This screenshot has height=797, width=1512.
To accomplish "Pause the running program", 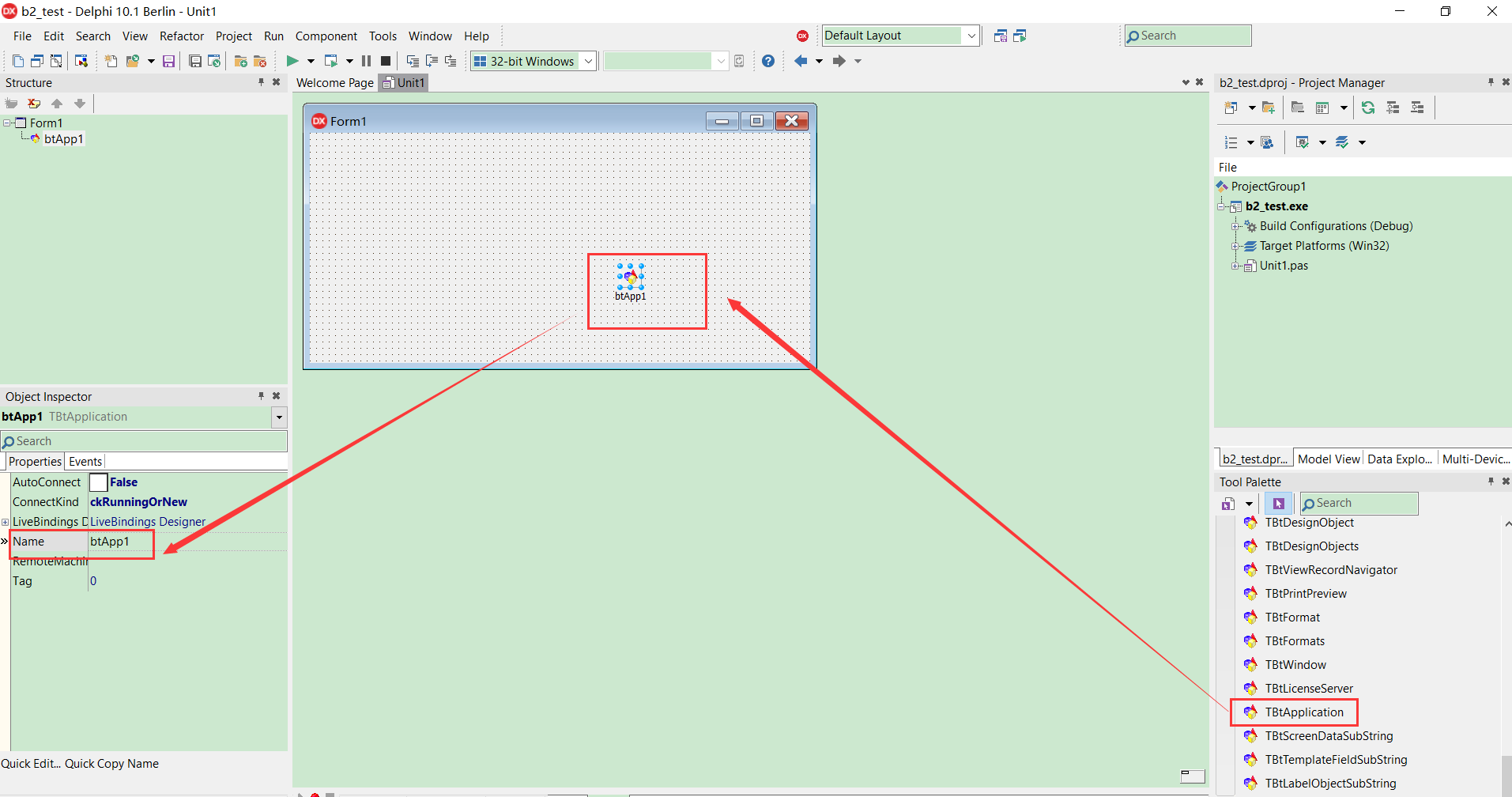I will [366, 61].
